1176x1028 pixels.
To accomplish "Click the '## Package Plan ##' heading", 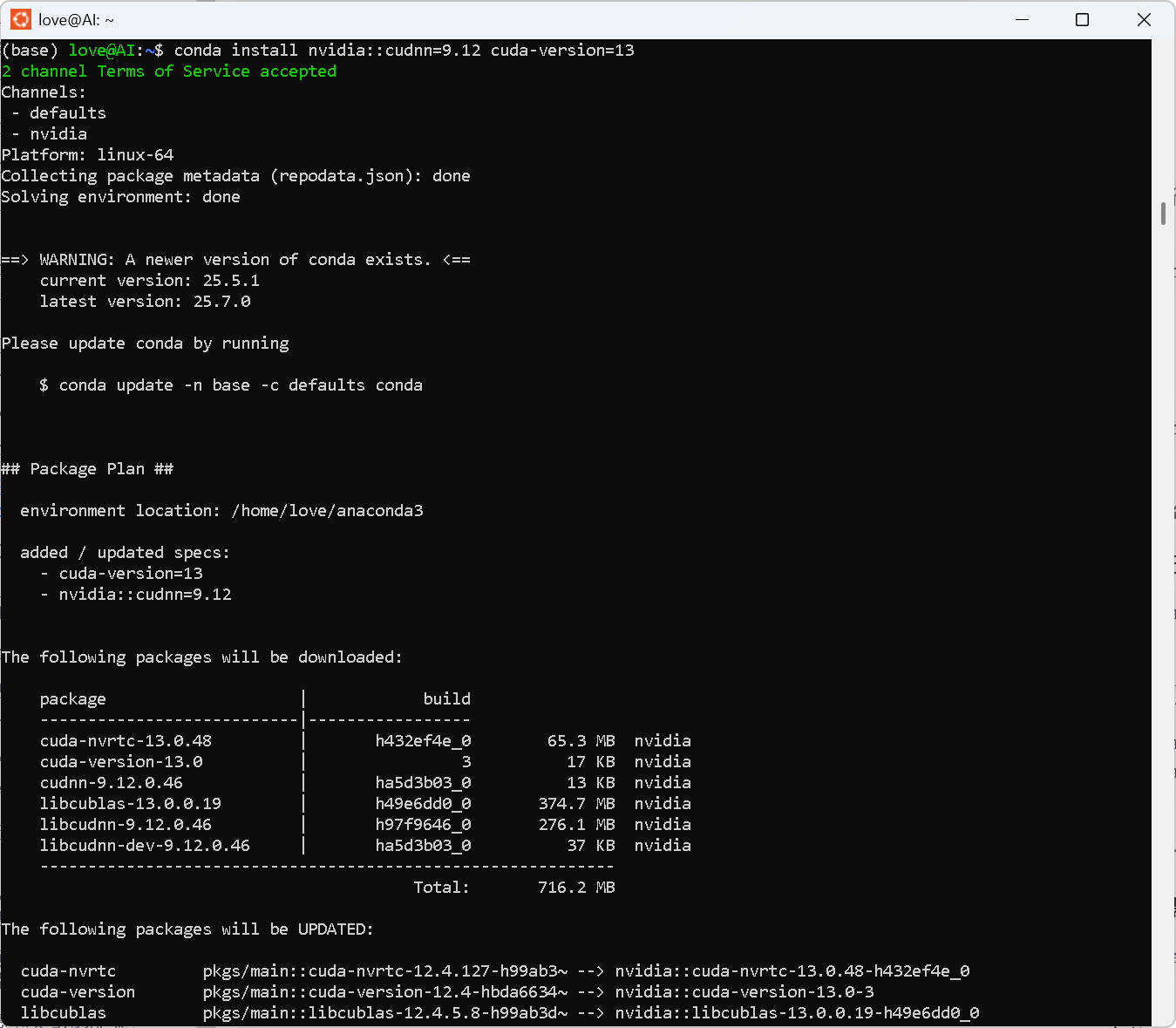I will point(88,469).
